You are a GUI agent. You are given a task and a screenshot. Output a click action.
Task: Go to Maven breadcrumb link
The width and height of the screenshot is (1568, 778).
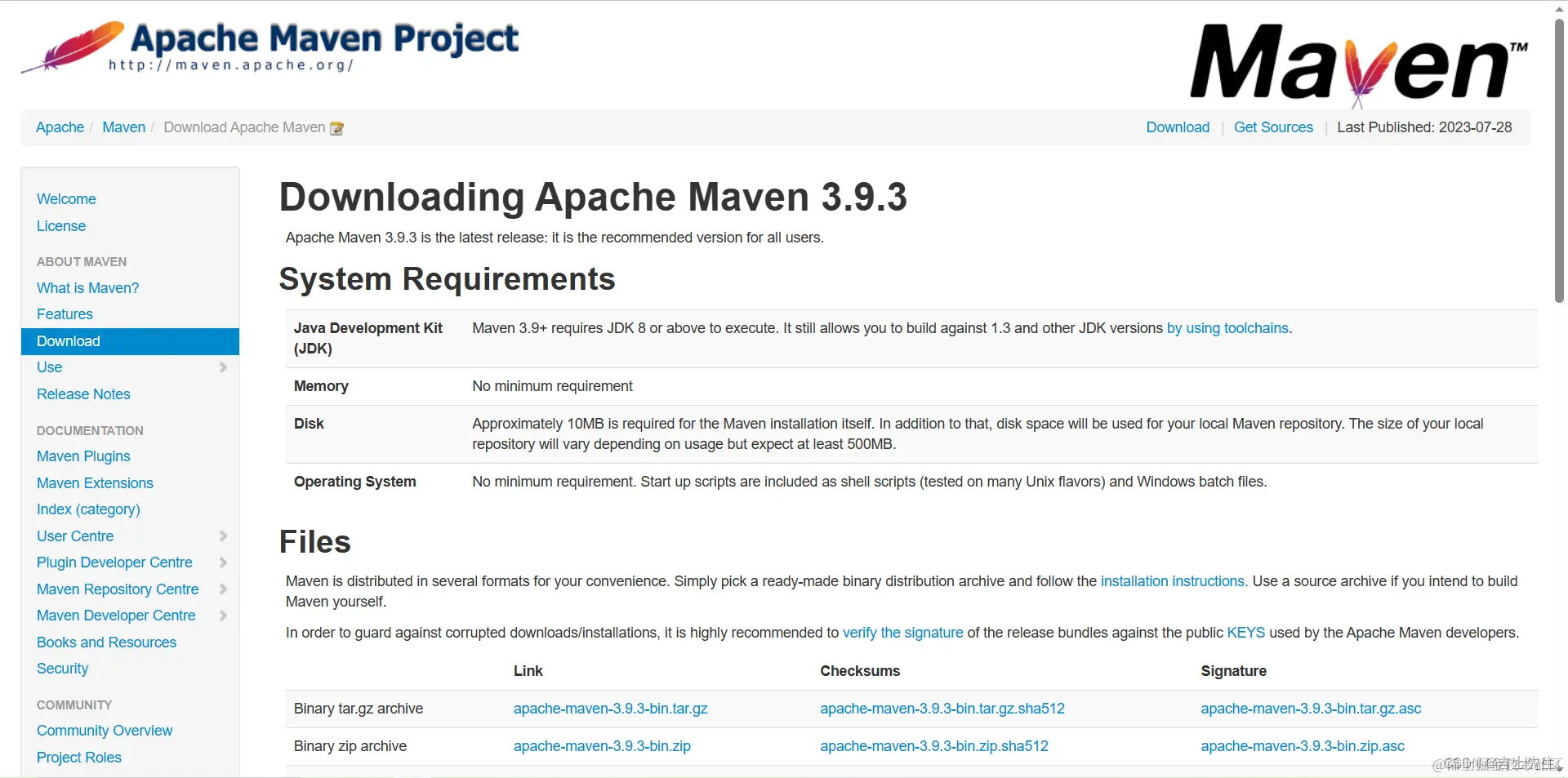[x=123, y=127]
